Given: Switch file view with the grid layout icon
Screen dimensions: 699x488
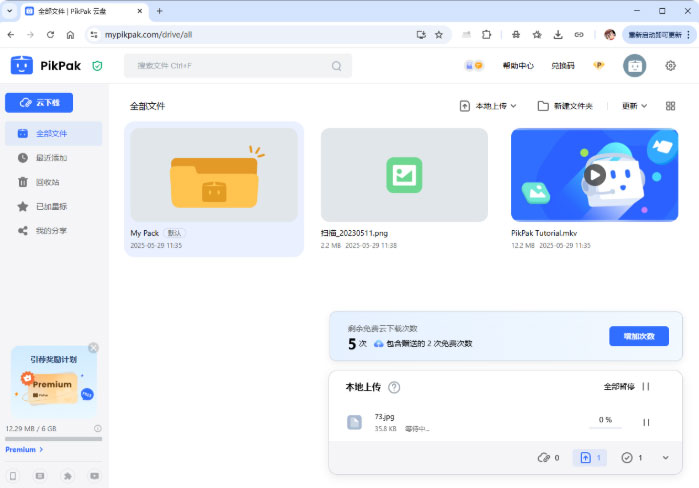Looking at the screenshot, I should click(670, 106).
